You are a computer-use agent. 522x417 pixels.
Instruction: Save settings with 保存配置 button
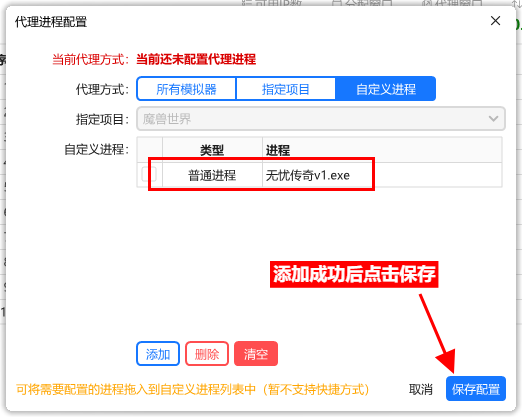476,389
